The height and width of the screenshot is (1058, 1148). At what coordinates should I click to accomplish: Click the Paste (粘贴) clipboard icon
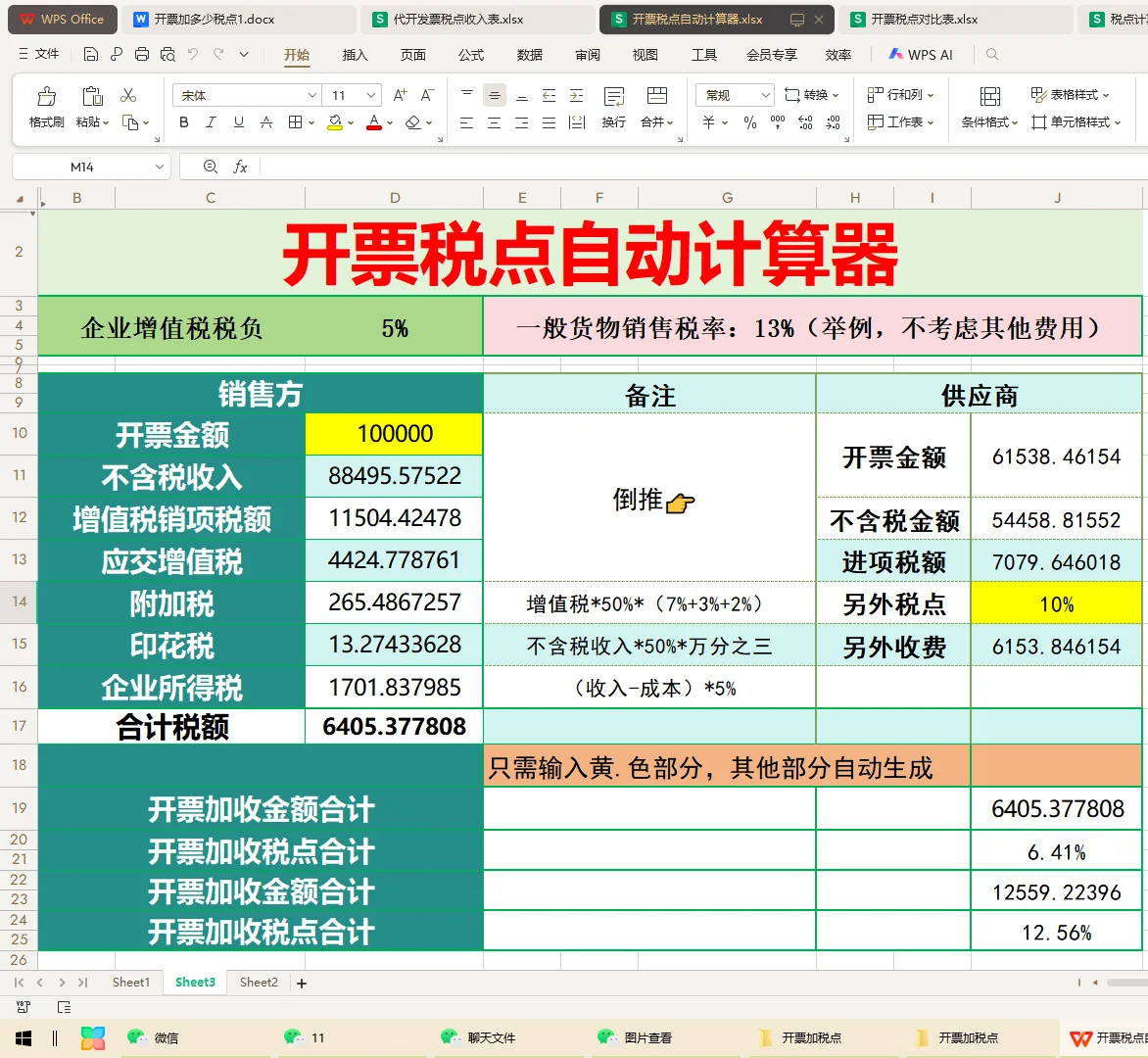click(x=92, y=97)
